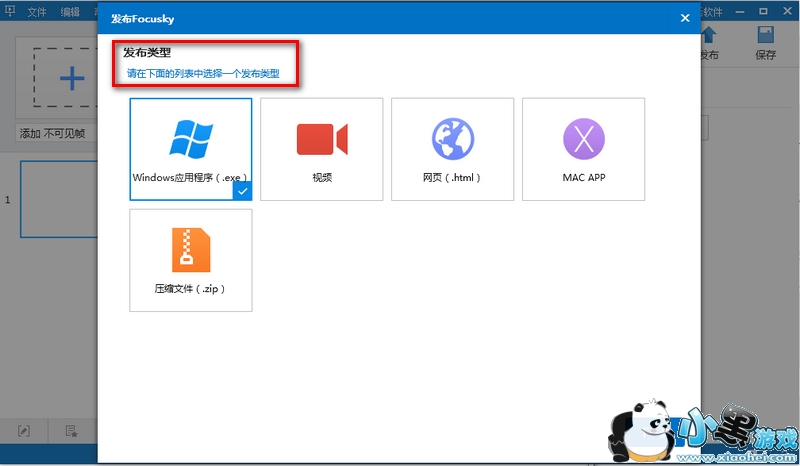The width and height of the screenshot is (800, 466).
Task: Choose the 视频 video publish option
Action: tap(321, 149)
